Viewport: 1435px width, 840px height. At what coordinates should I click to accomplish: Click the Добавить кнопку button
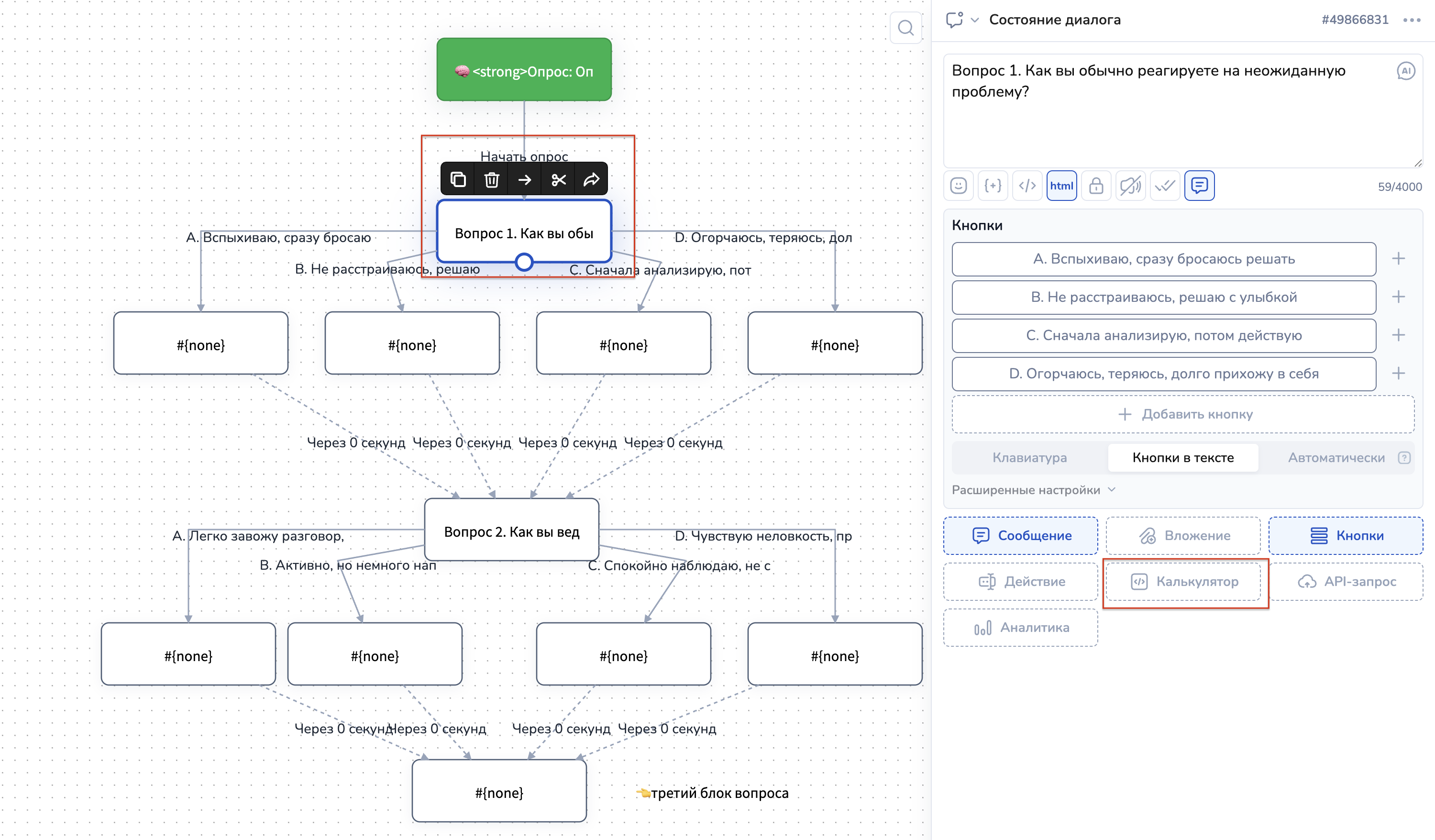click(1183, 414)
